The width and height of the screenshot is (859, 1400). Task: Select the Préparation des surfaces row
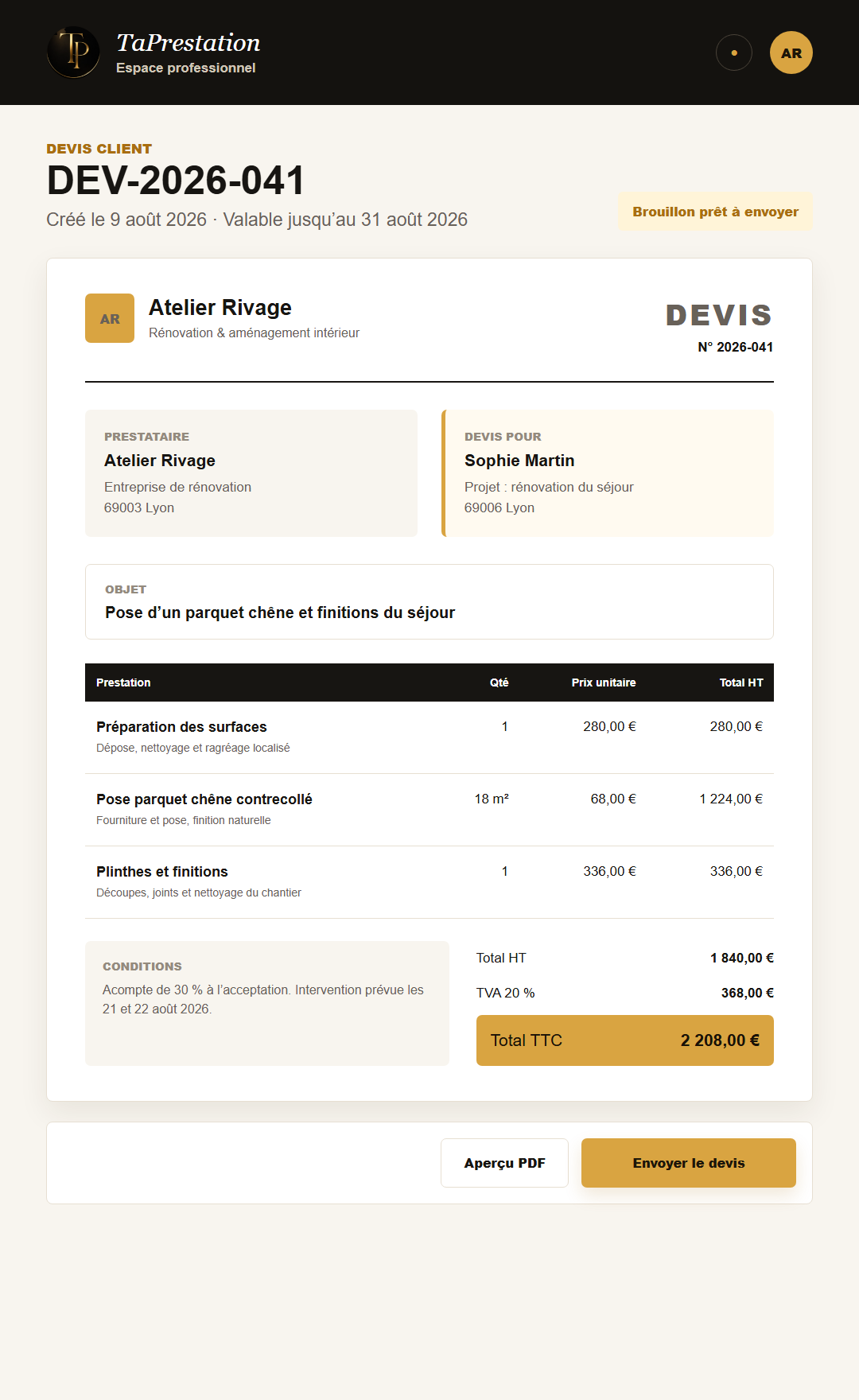point(429,737)
